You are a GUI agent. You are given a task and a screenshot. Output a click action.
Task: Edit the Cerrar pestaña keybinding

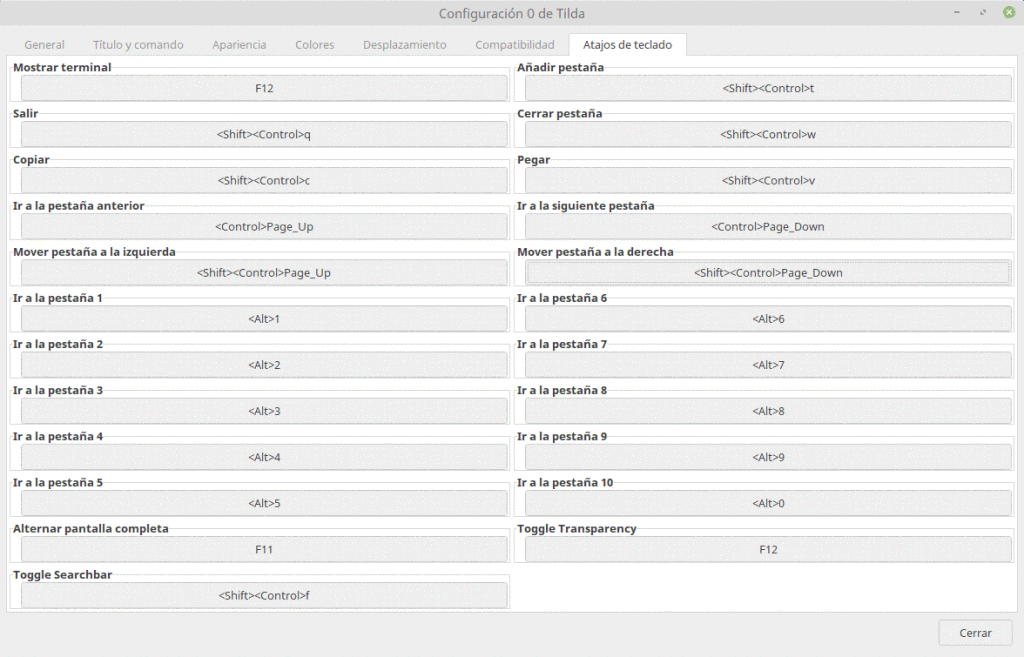click(x=767, y=134)
